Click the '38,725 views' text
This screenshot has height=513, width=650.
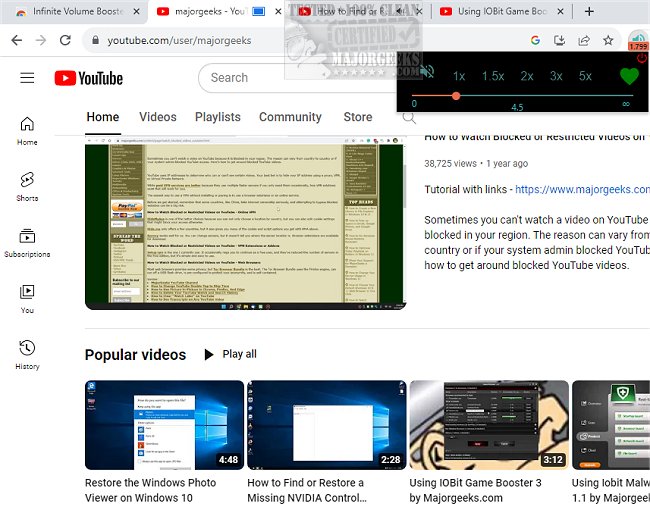click(x=450, y=164)
